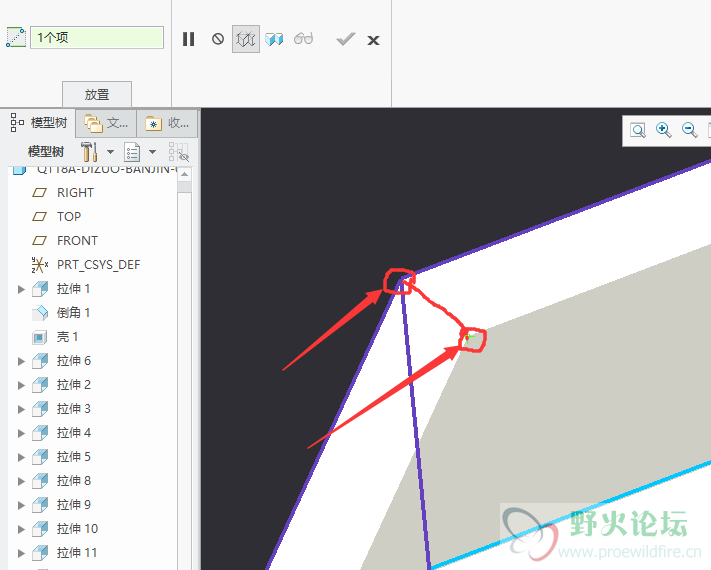Screen dimensions: 711x570
Task: Select PRT_CSYS_DEF coordinate system
Action: [98, 265]
